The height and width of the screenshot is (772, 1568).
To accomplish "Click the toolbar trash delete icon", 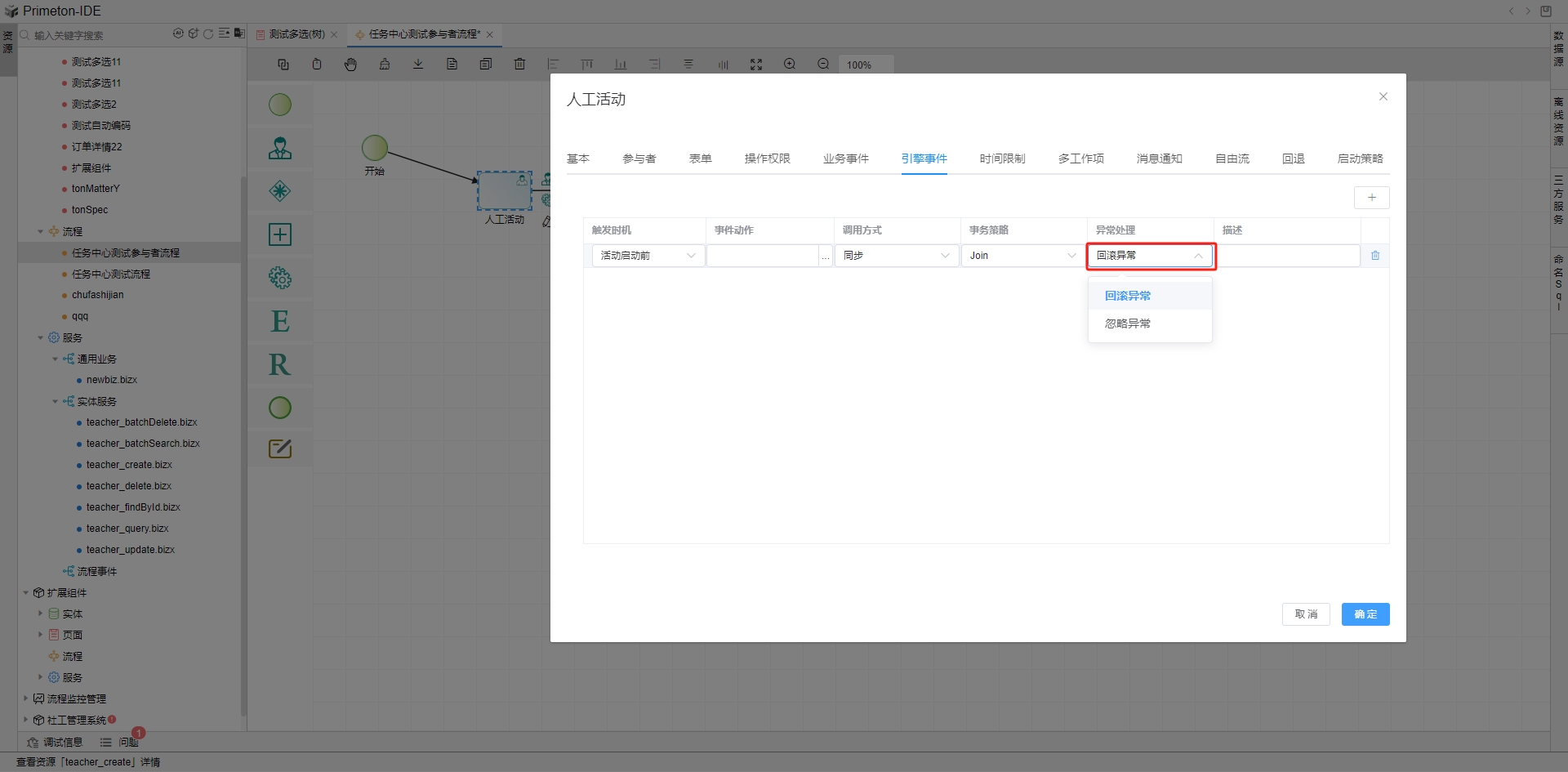I will pyautogui.click(x=519, y=65).
